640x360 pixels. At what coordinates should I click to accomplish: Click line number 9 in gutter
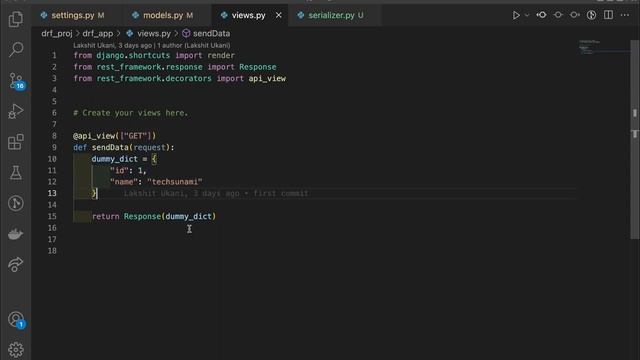click(x=54, y=147)
